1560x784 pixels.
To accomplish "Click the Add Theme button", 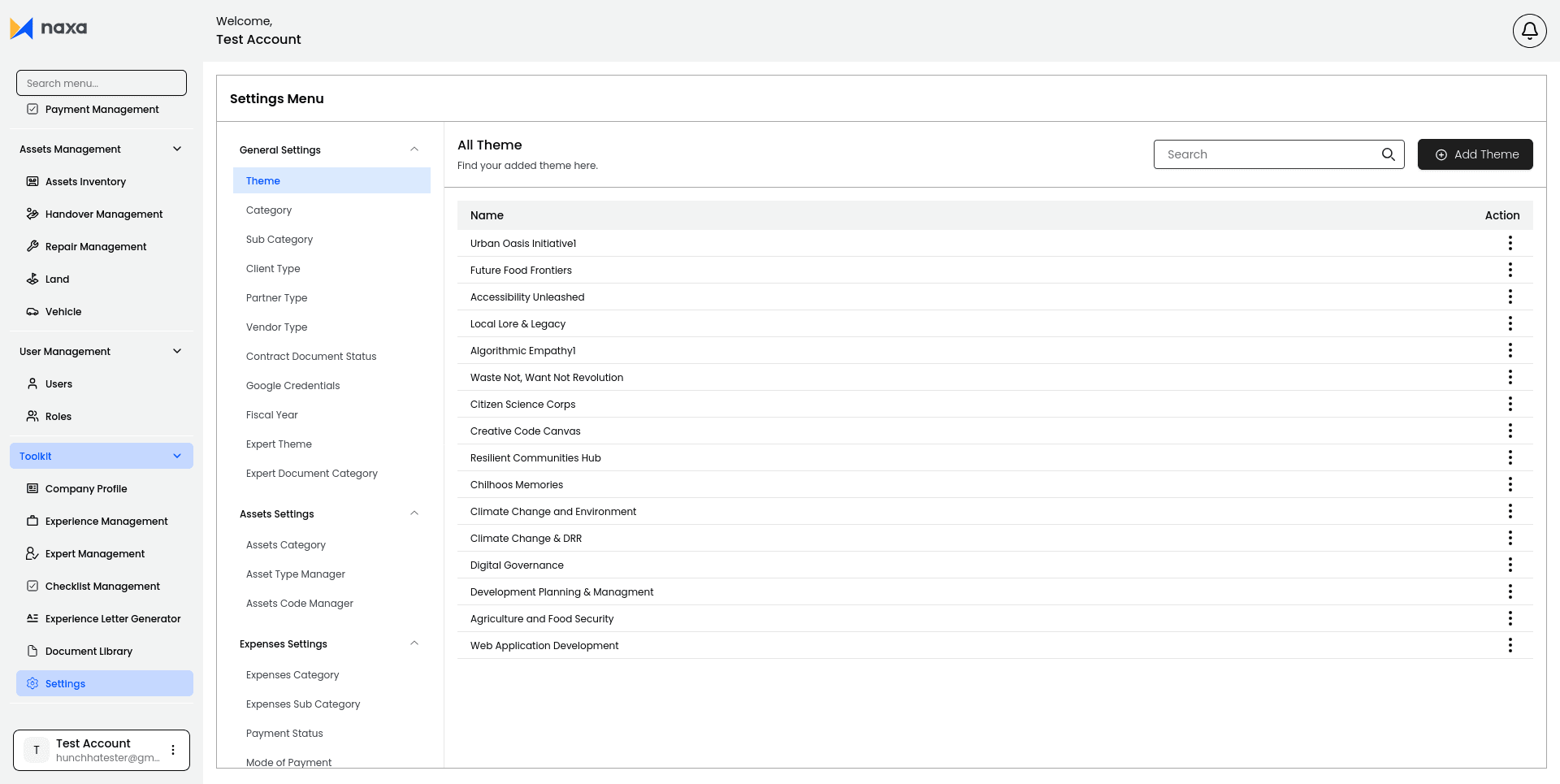I will tap(1475, 154).
